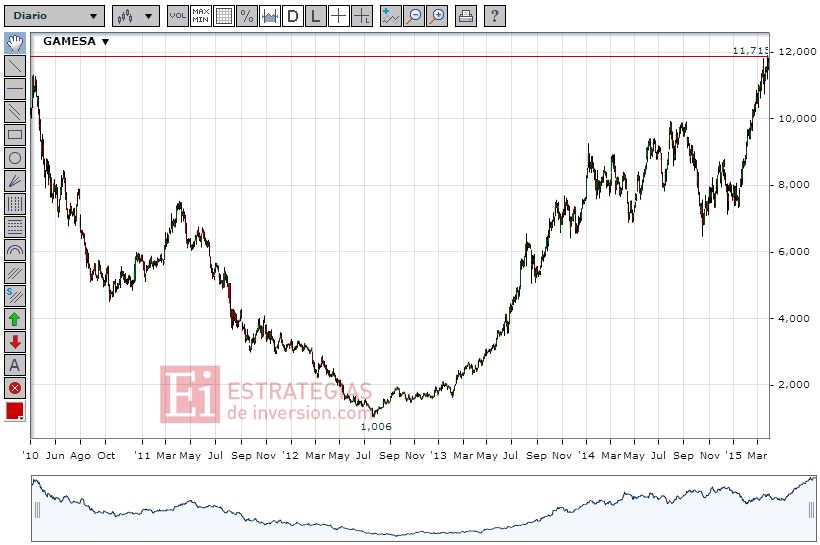Click the '14 year label on time axis
820x545 pixels.
click(586, 456)
